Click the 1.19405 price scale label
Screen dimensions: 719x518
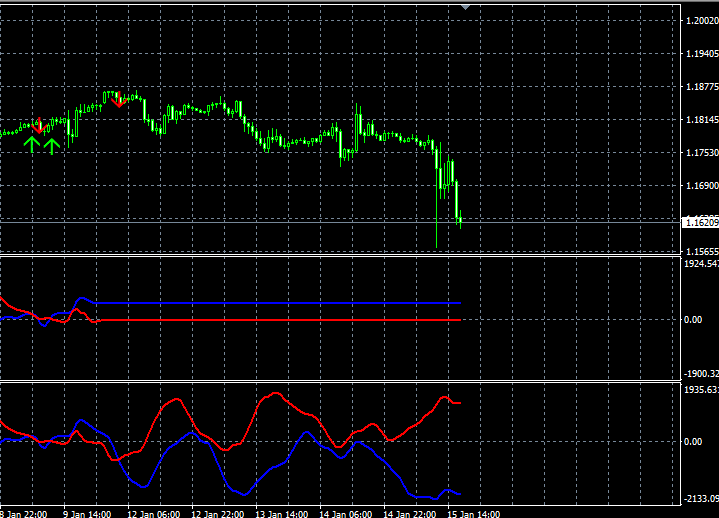pyautogui.click(x=702, y=54)
